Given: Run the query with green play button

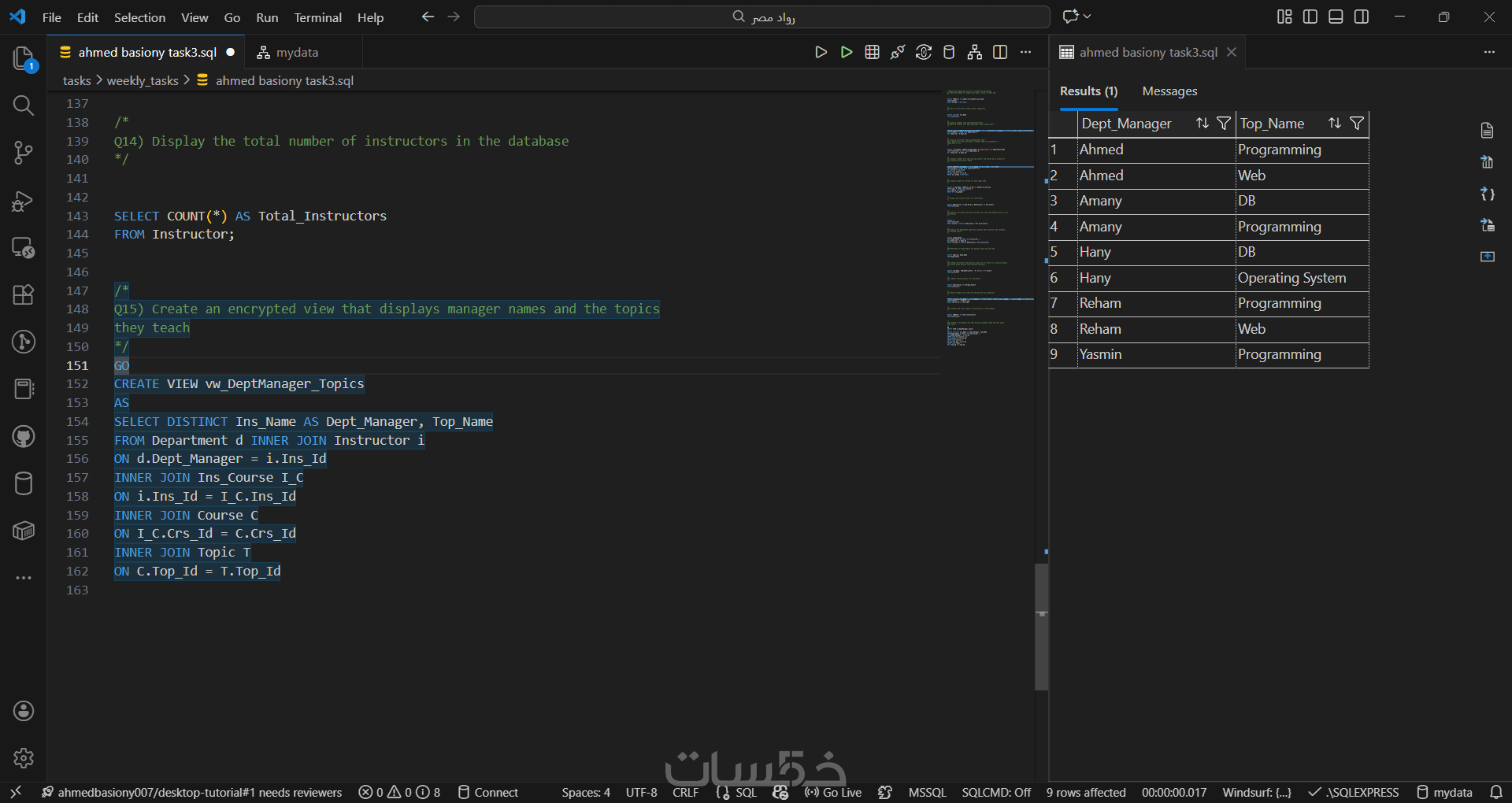Looking at the screenshot, I should pos(847,52).
